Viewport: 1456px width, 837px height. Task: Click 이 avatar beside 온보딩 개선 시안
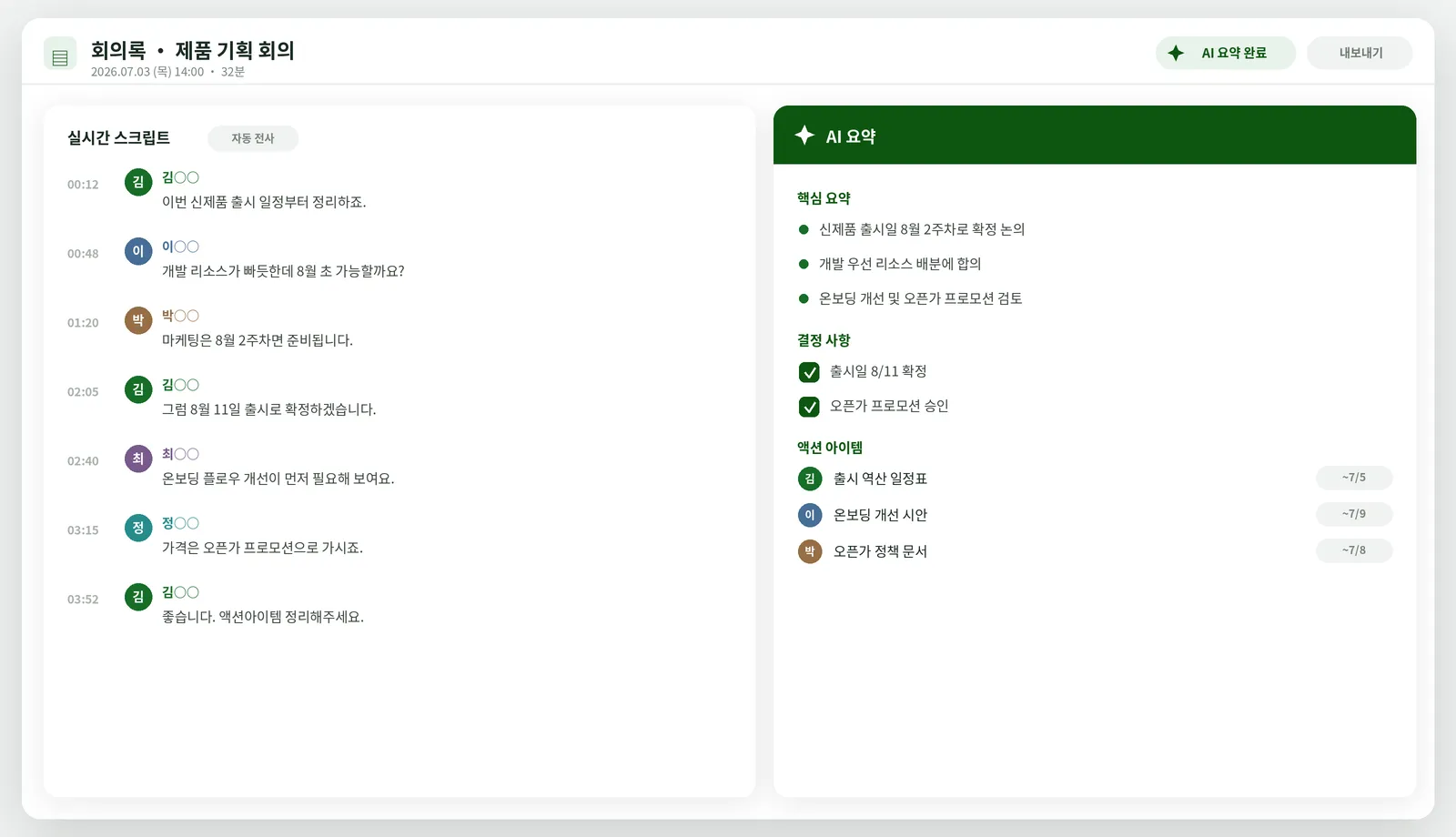coord(810,515)
